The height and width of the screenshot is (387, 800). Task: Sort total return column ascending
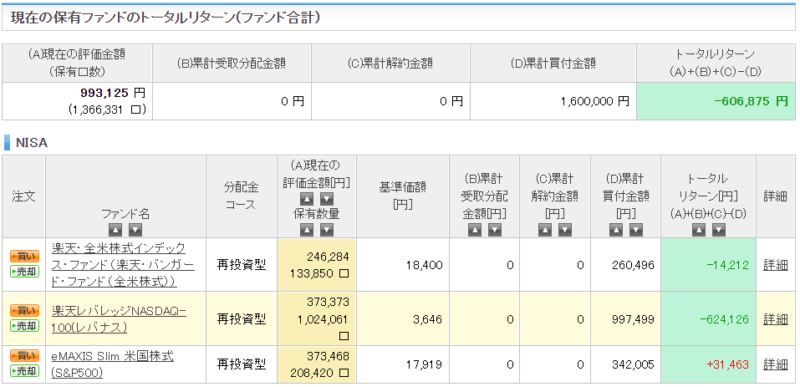(x=699, y=230)
